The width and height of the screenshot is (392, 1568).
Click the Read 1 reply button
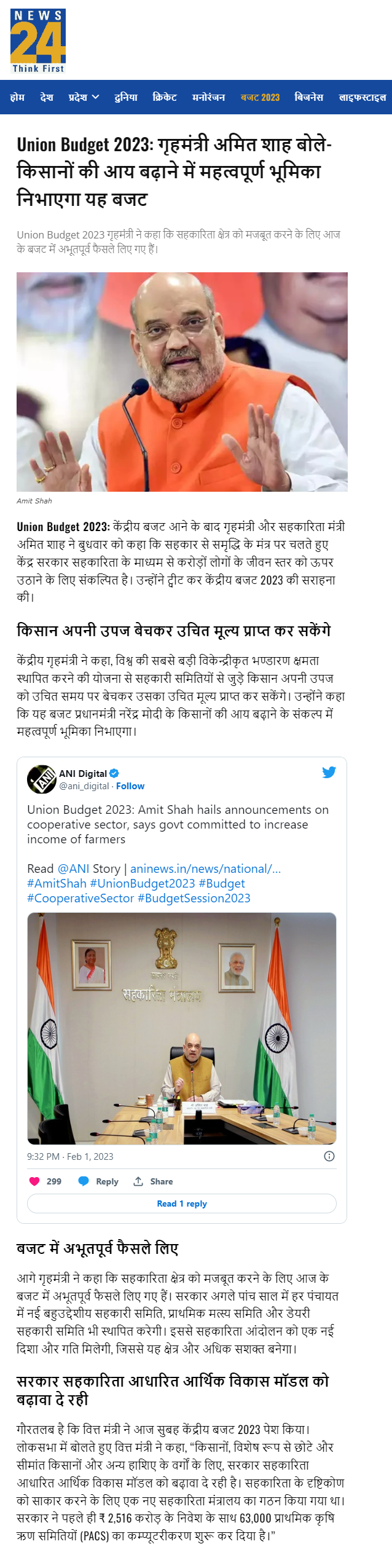tap(182, 1203)
